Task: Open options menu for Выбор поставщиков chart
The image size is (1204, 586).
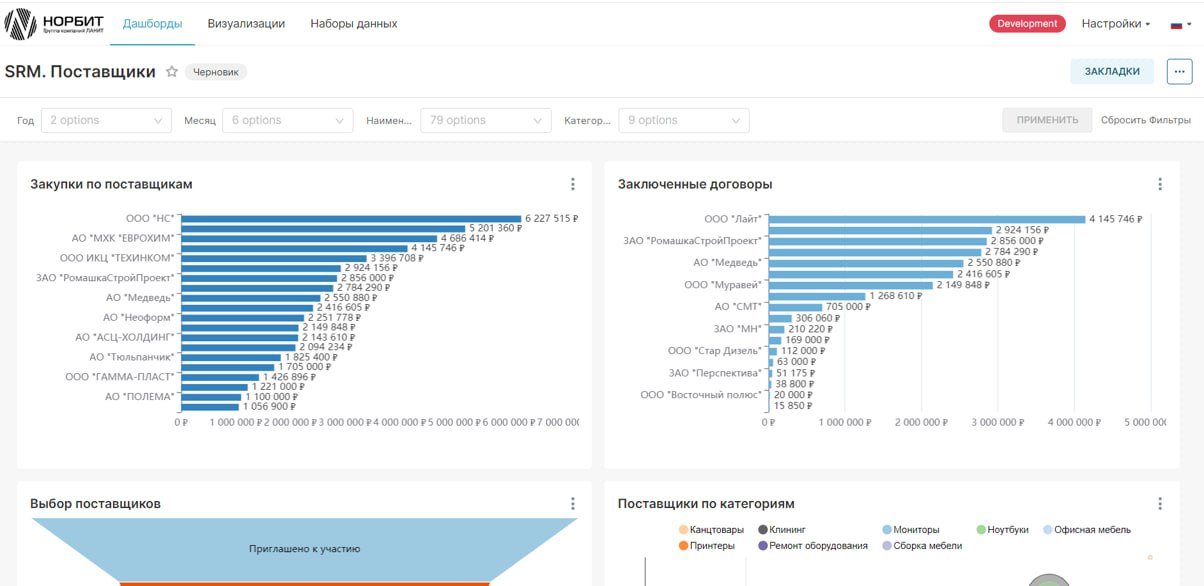Action: [x=573, y=504]
